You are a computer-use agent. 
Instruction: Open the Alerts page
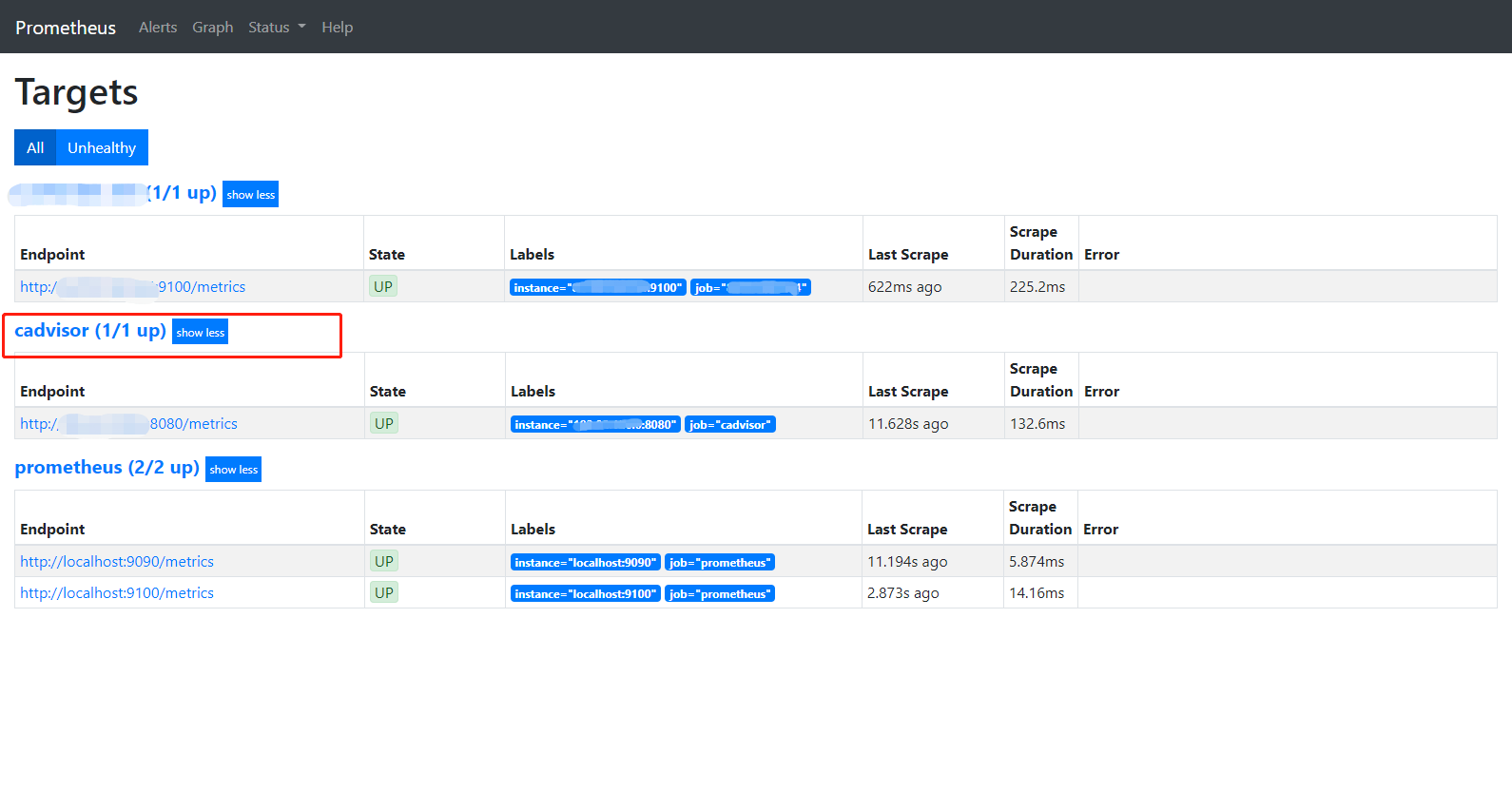(x=158, y=28)
